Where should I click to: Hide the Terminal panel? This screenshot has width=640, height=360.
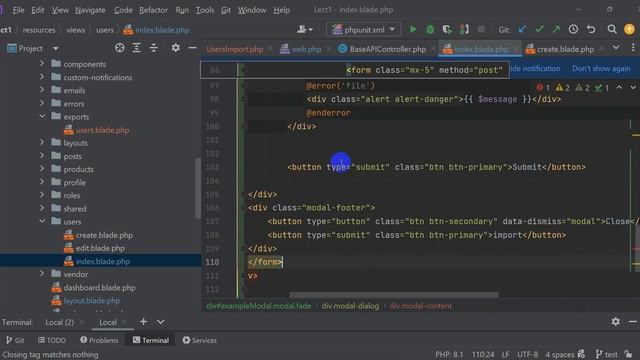(632, 322)
